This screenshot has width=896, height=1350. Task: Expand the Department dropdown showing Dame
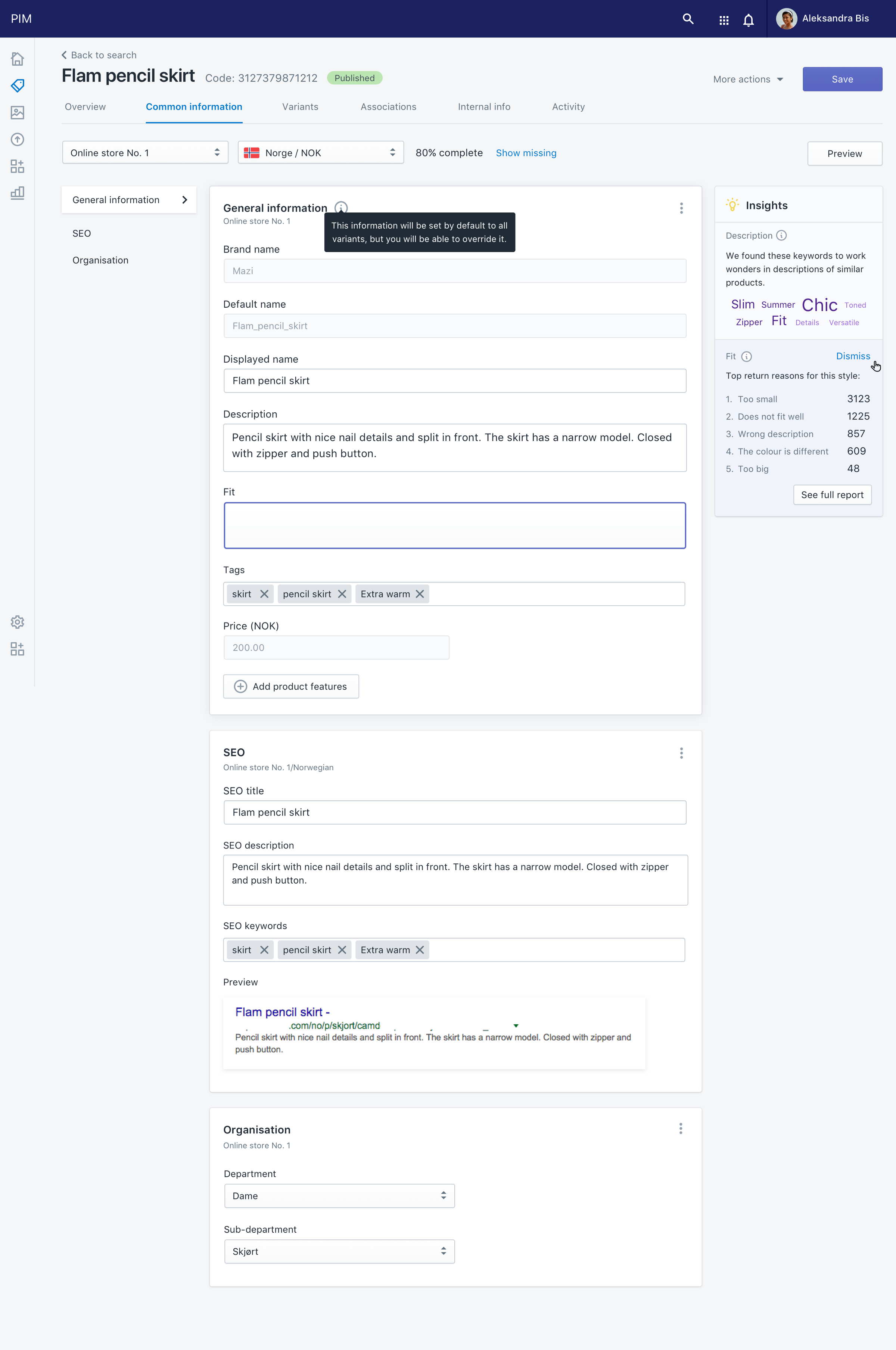point(339,1196)
